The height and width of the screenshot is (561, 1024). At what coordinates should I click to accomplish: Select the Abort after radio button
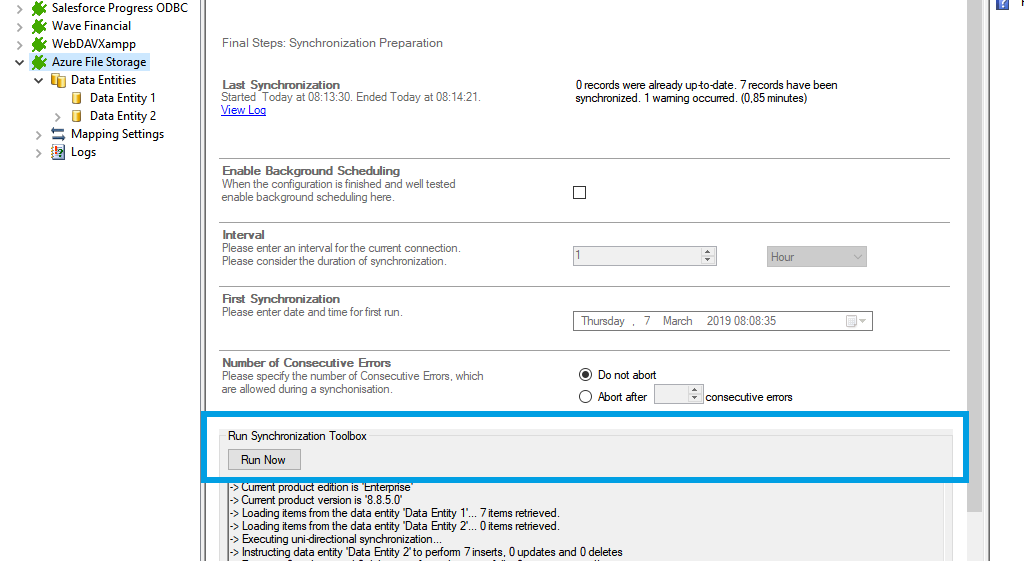point(586,397)
